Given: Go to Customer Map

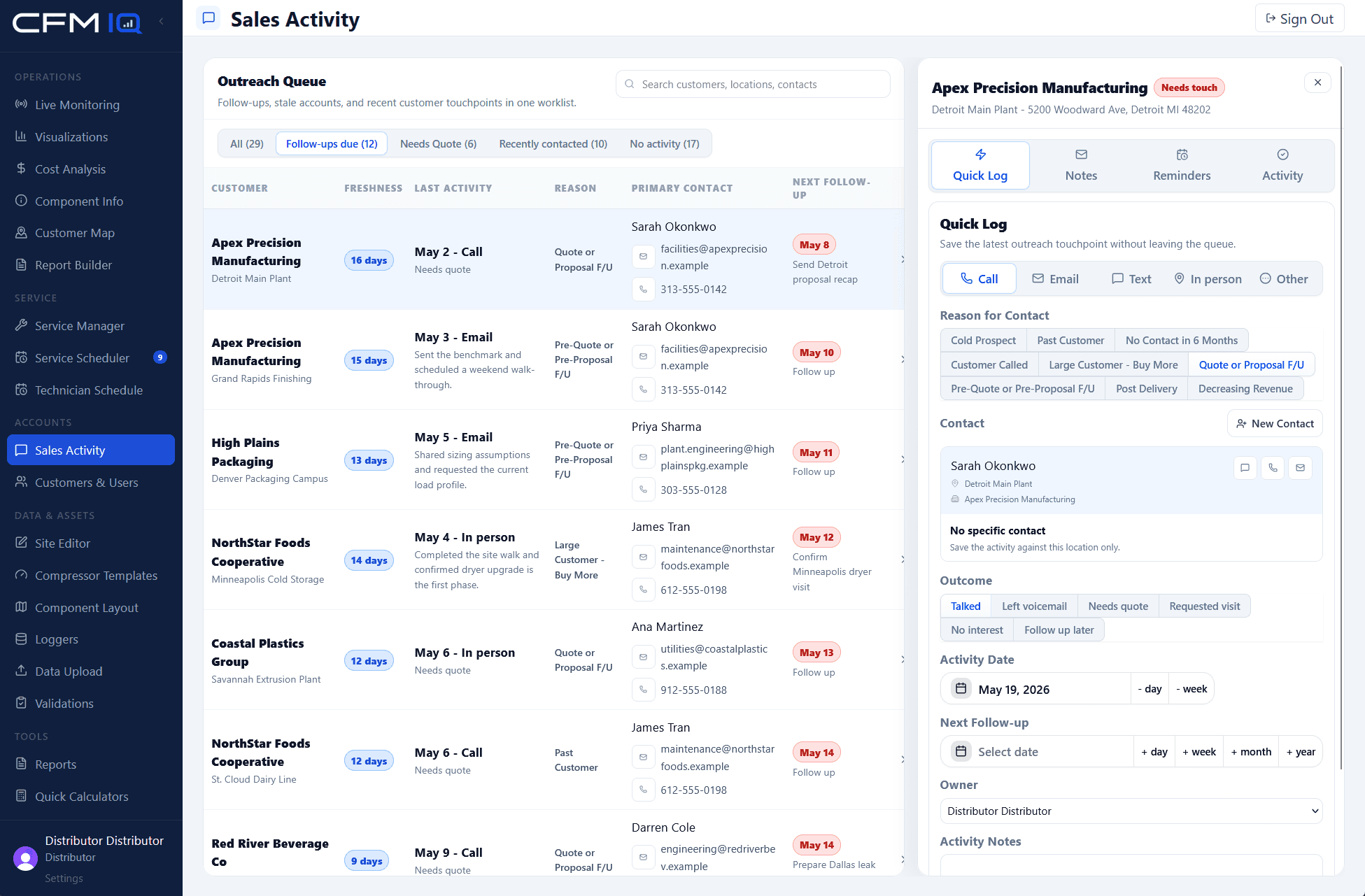Looking at the screenshot, I should pos(91,233).
